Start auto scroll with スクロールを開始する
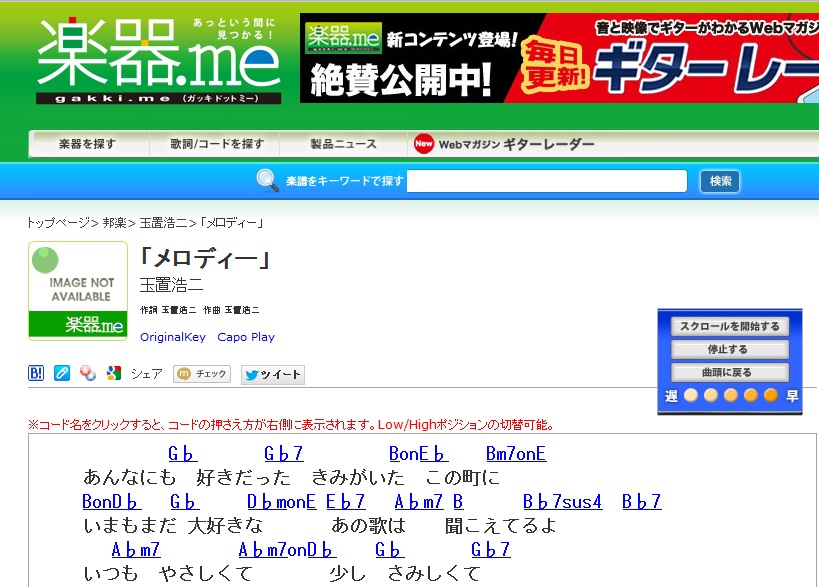819x587 pixels. pyautogui.click(x=729, y=327)
